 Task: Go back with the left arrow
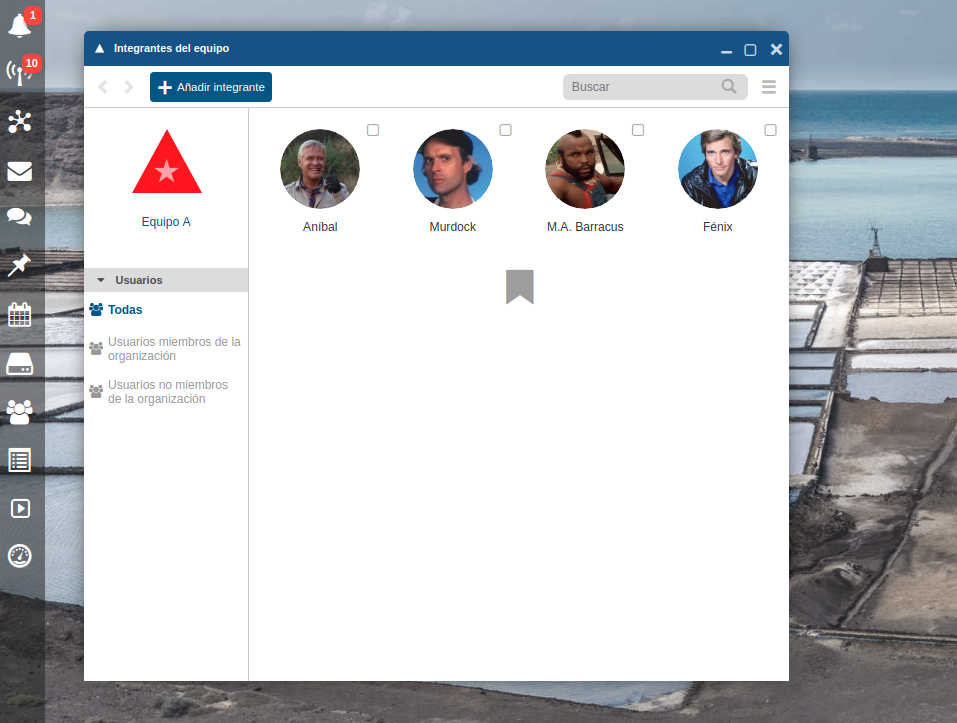(x=103, y=87)
